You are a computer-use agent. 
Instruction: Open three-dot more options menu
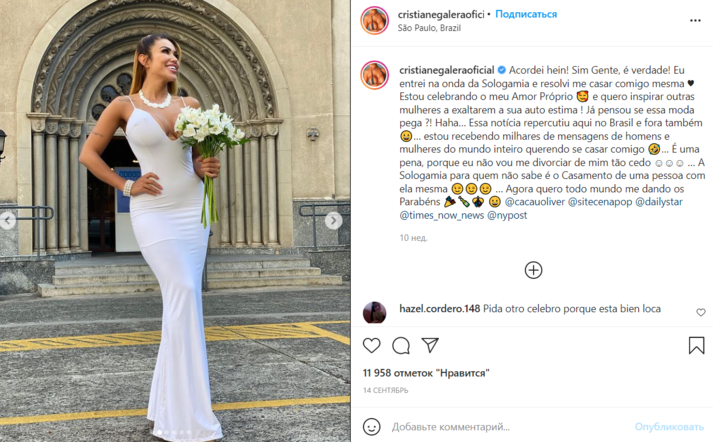pyautogui.click(x=695, y=20)
